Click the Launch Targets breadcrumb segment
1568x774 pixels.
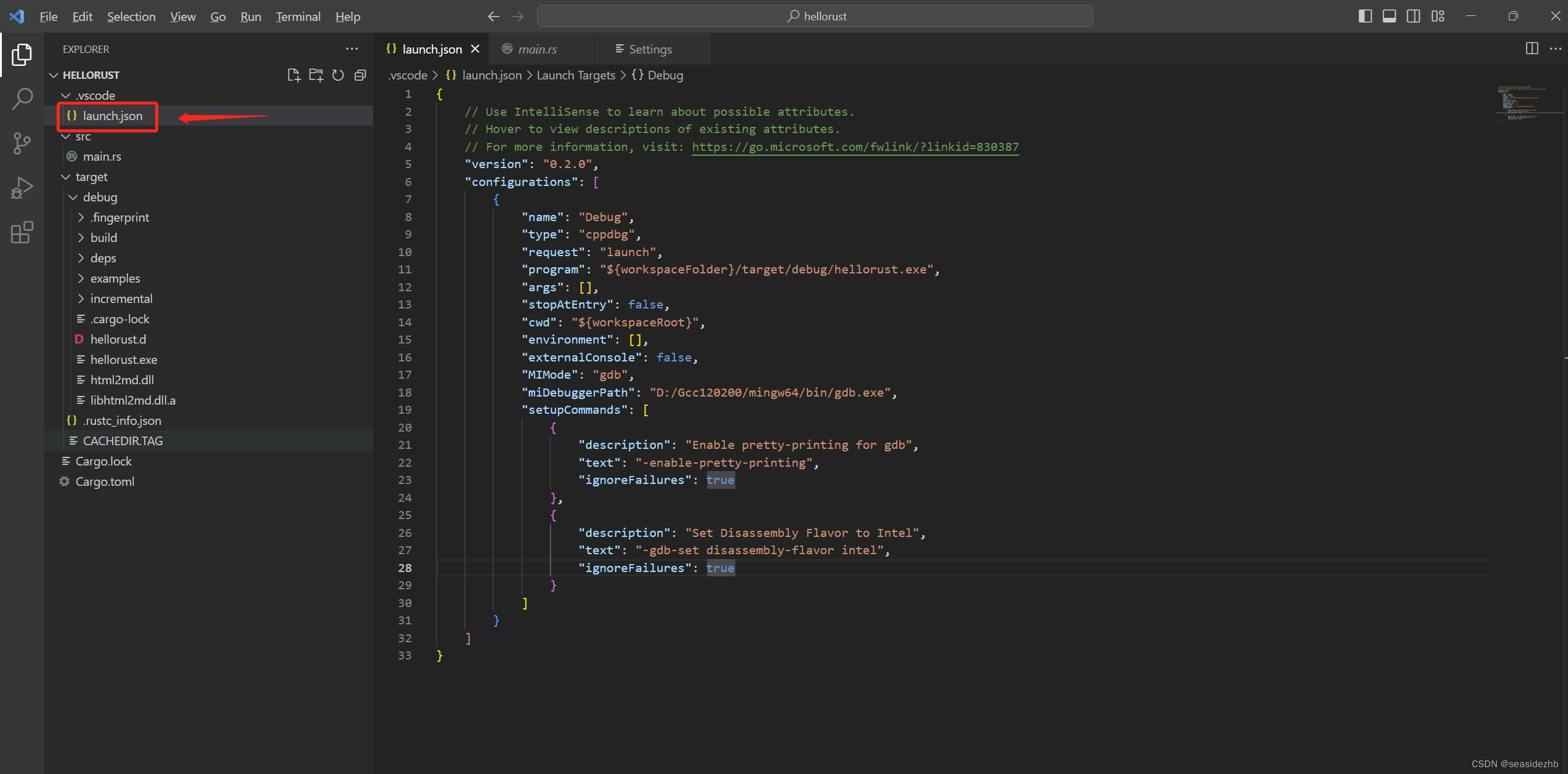[x=576, y=75]
